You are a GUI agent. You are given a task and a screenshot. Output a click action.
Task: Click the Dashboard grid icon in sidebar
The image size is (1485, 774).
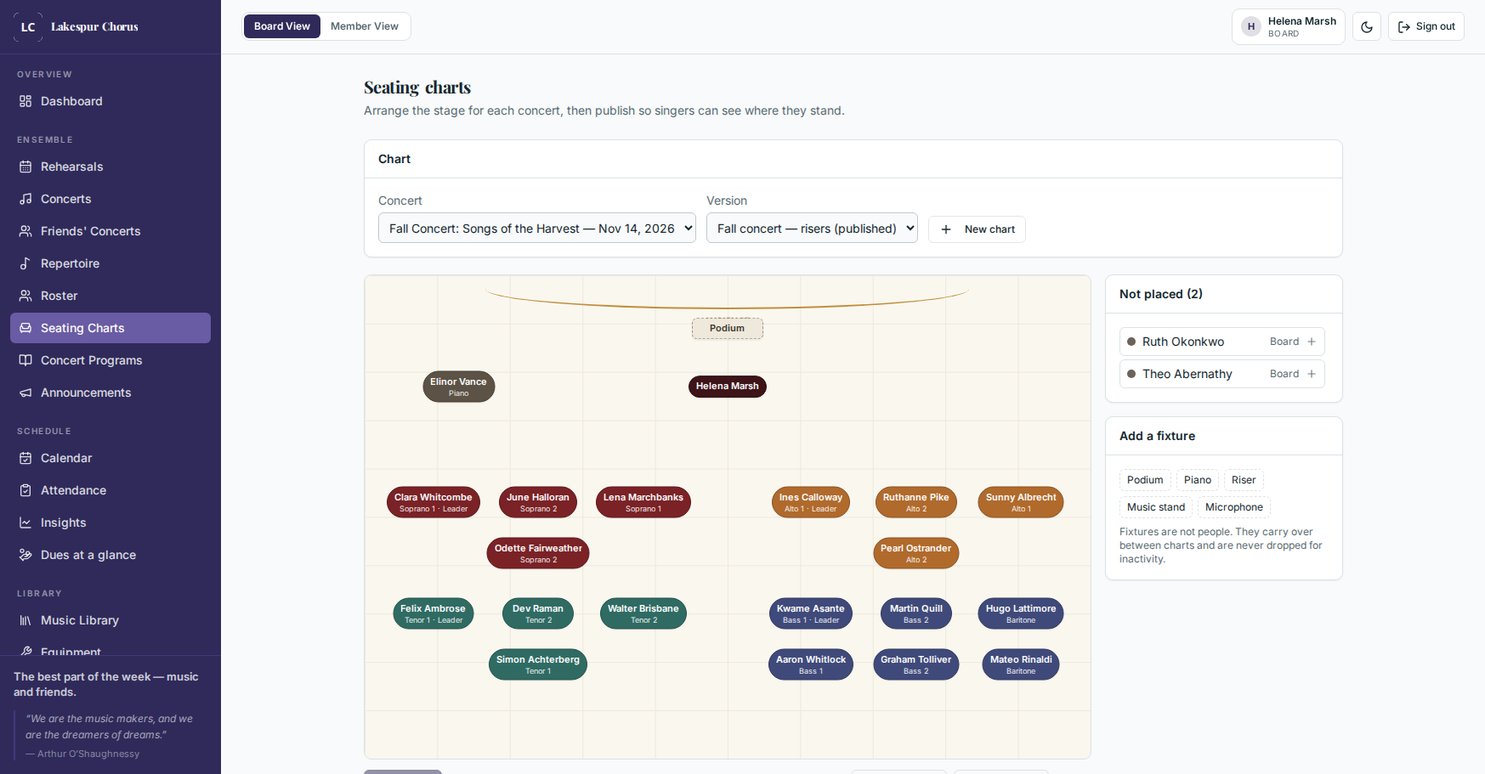pos(26,101)
